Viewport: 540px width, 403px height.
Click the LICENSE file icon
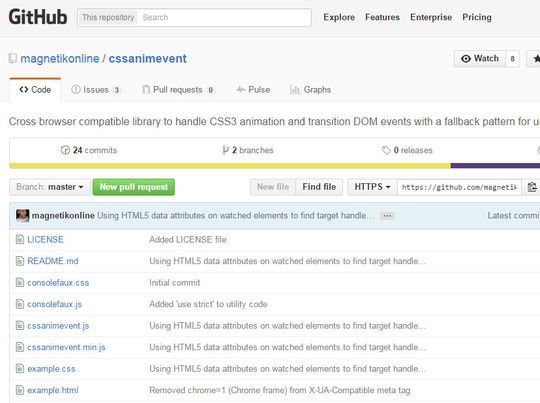pos(20,239)
